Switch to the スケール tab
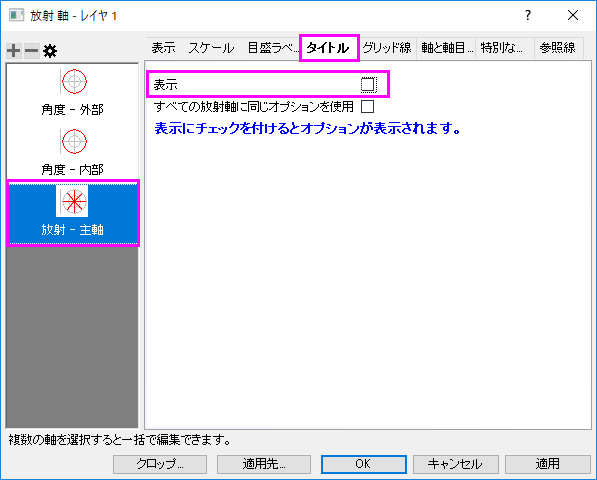Viewport: 597px width, 480px height. coord(211,48)
